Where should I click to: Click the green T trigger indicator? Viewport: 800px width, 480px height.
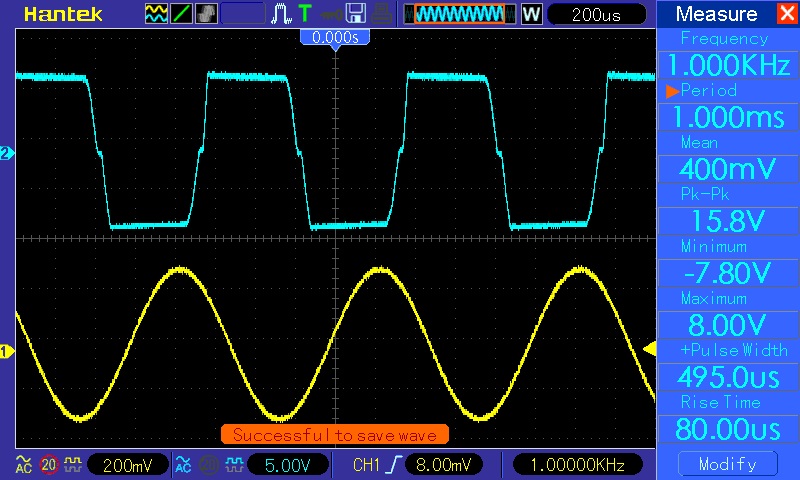click(304, 14)
